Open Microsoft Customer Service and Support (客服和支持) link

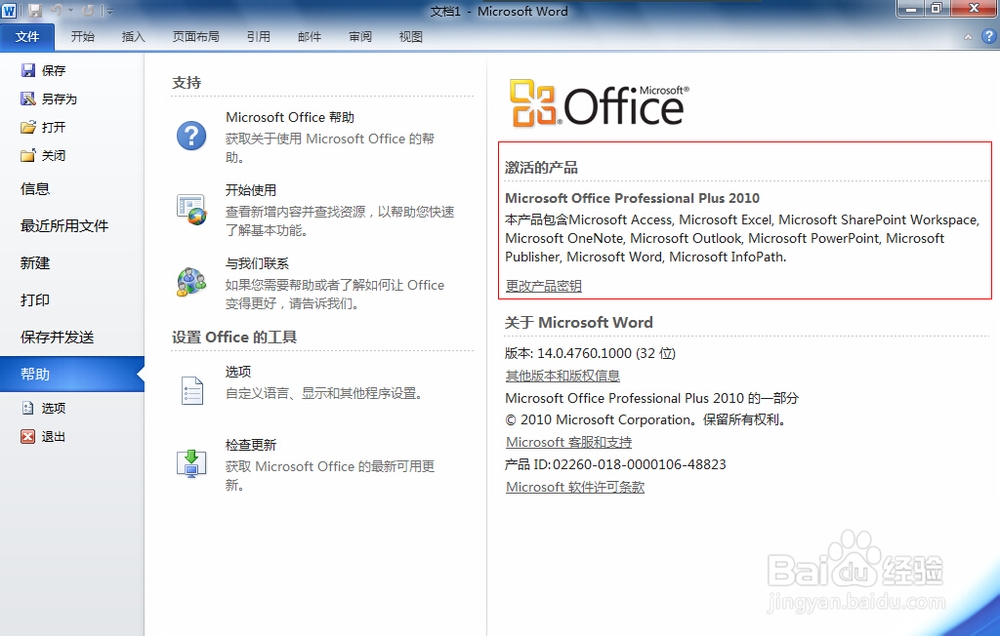coord(569,442)
